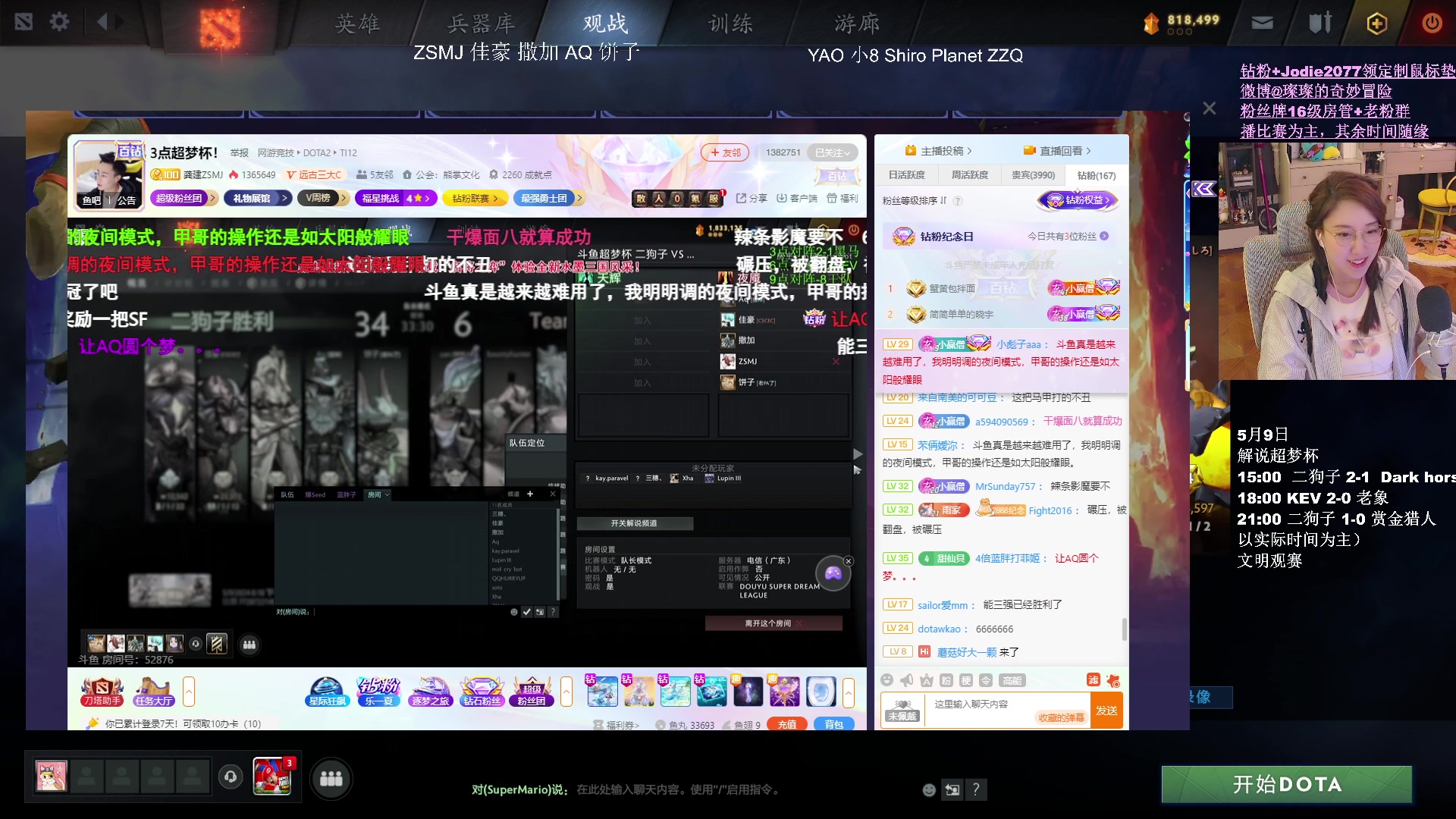Open the 最强勇士团 chip
The width and height of the screenshot is (1456, 819).
tap(549, 198)
